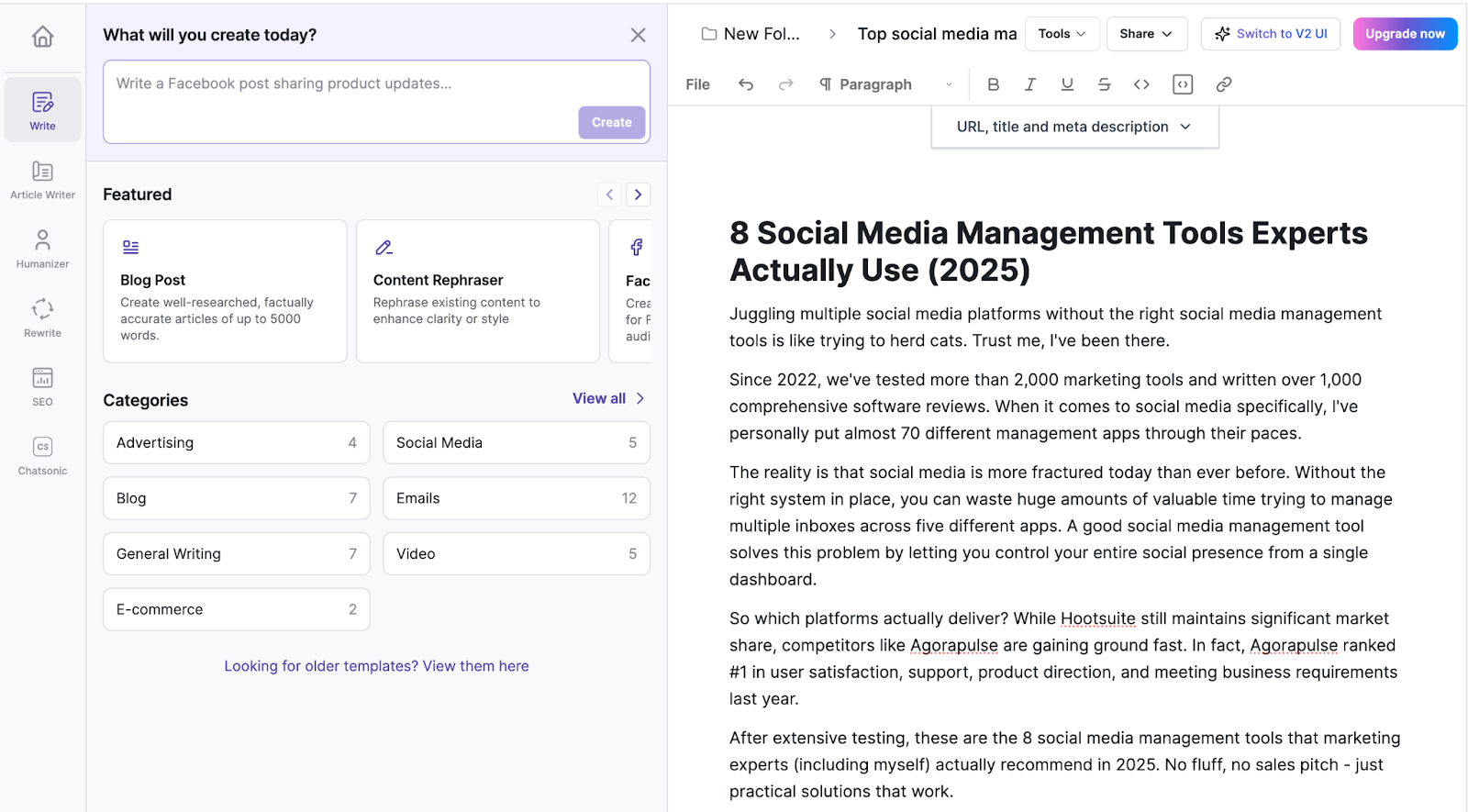Show previous featured templates with left arrow
The image size is (1468, 812).
(609, 195)
